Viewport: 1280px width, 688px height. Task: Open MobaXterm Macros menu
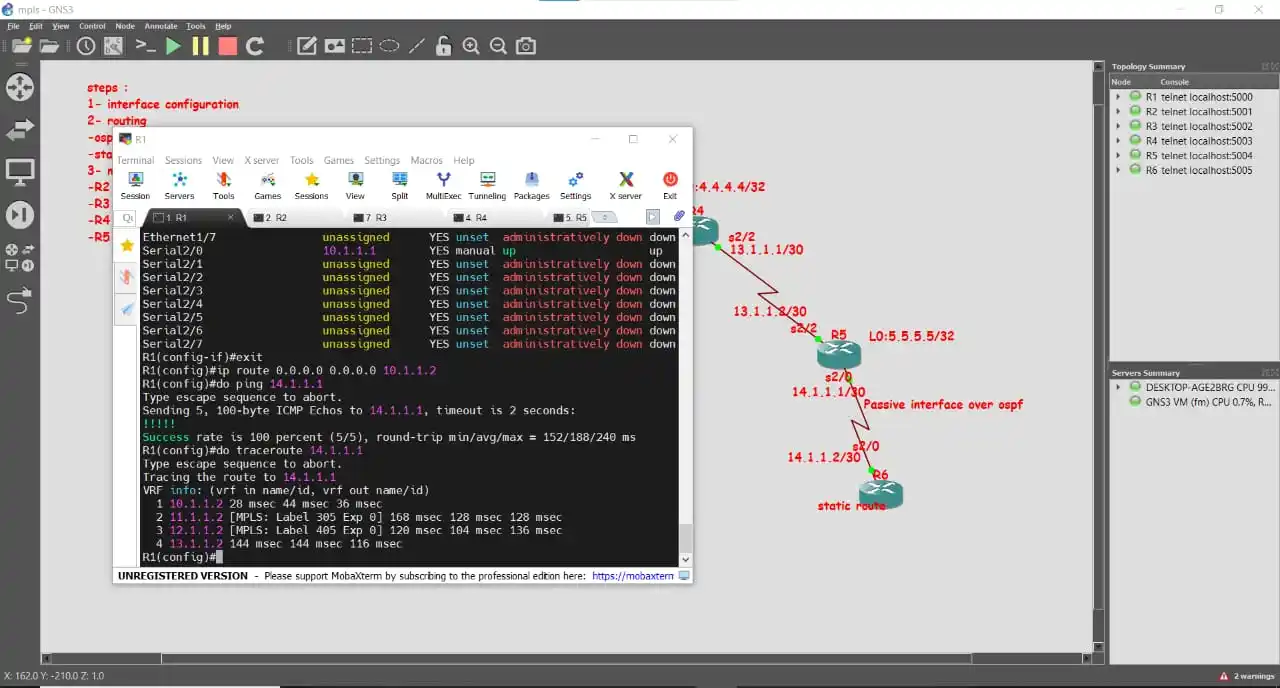(x=426, y=160)
